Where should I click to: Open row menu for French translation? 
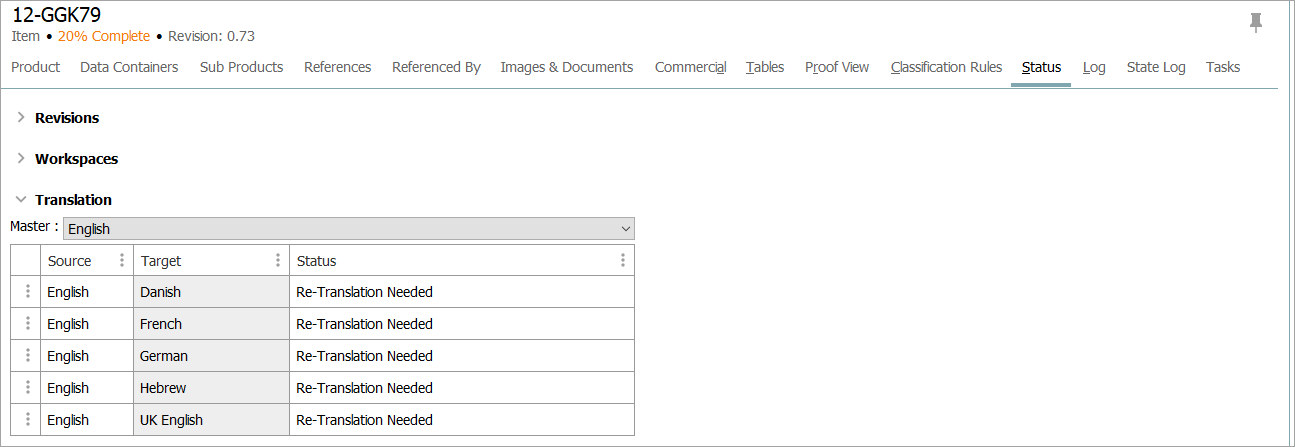point(27,324)
